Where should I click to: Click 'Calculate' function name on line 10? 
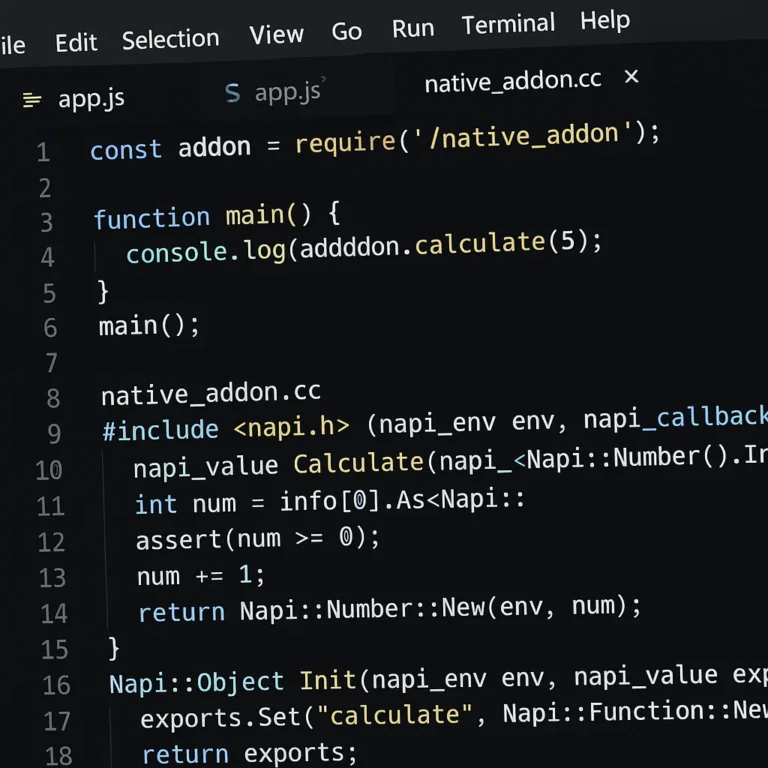pos(359,462)
